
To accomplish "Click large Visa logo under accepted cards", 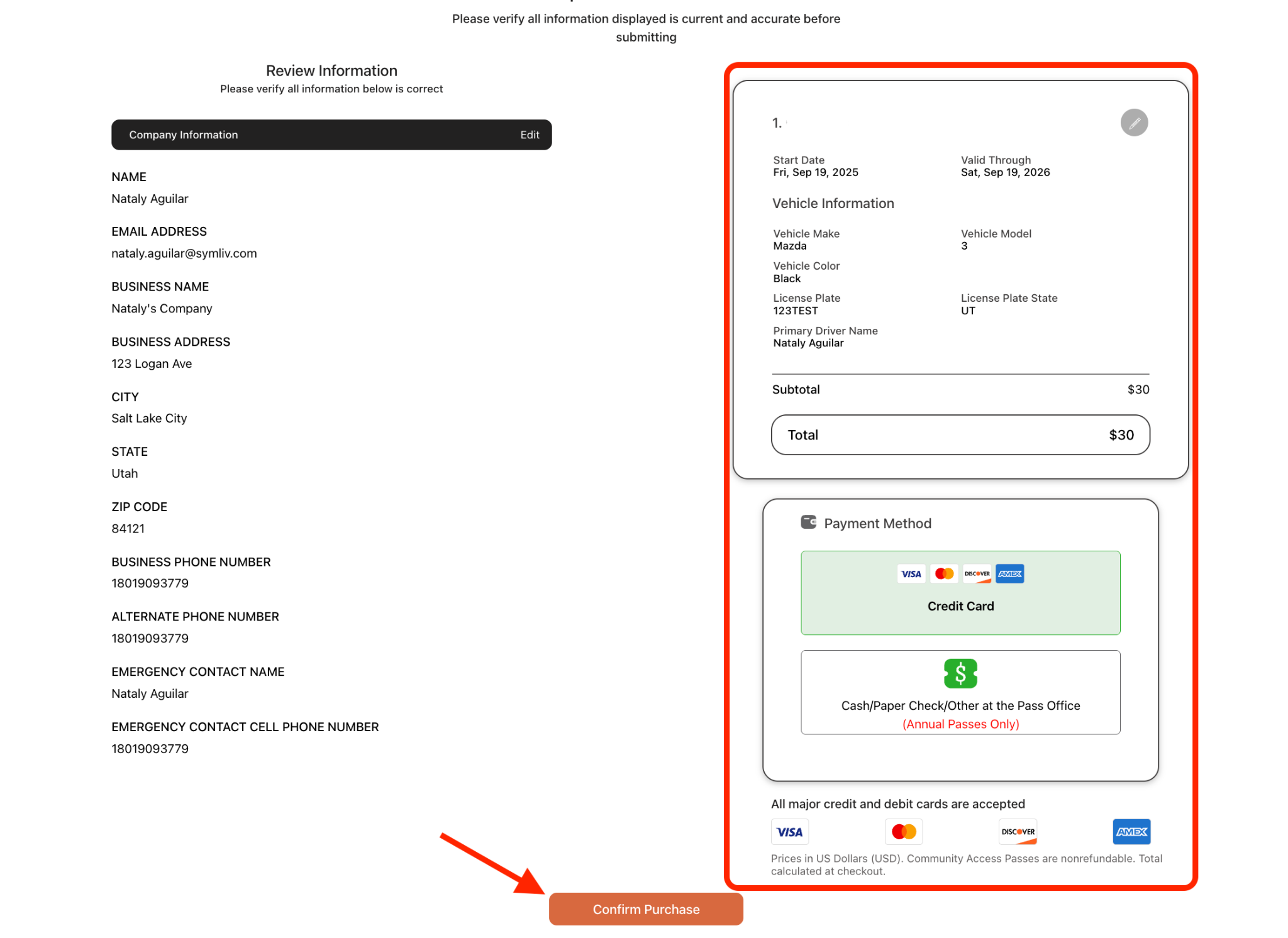I will tap(789, 832).
